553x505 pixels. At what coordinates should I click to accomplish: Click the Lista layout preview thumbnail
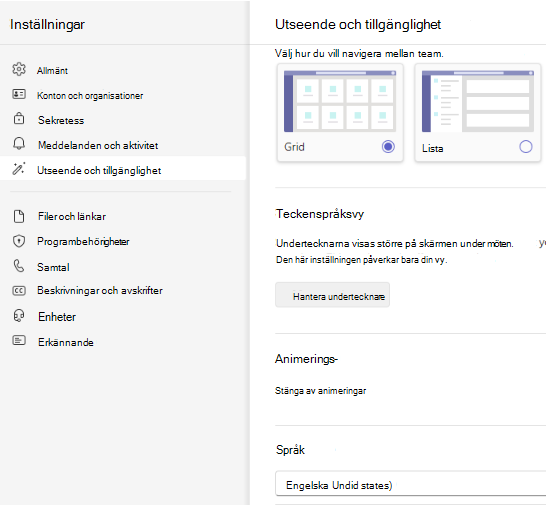[478, 101]
